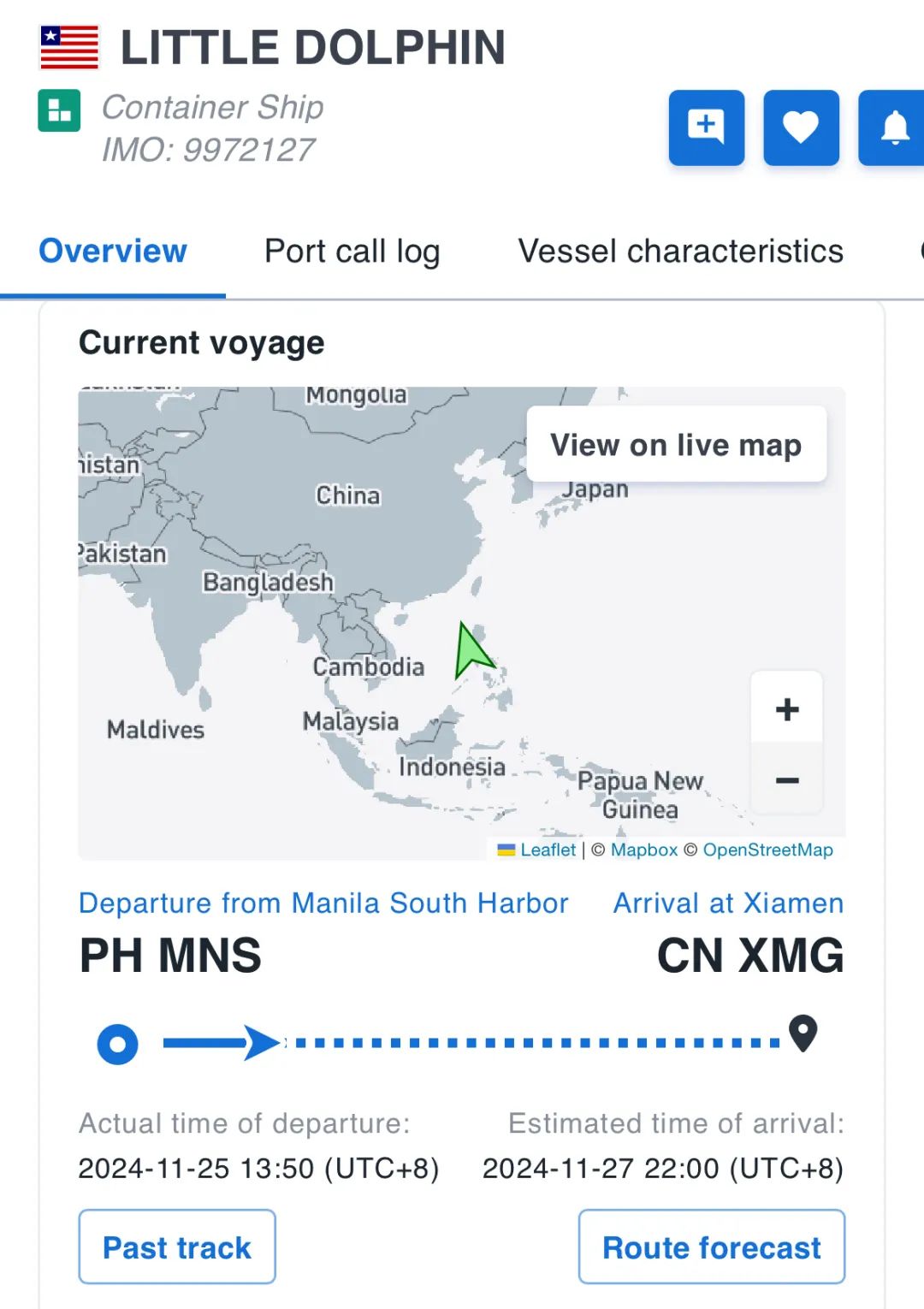Click the Route forecast button
Viewport: 924px width, 1309px height.
point(712,1247)
